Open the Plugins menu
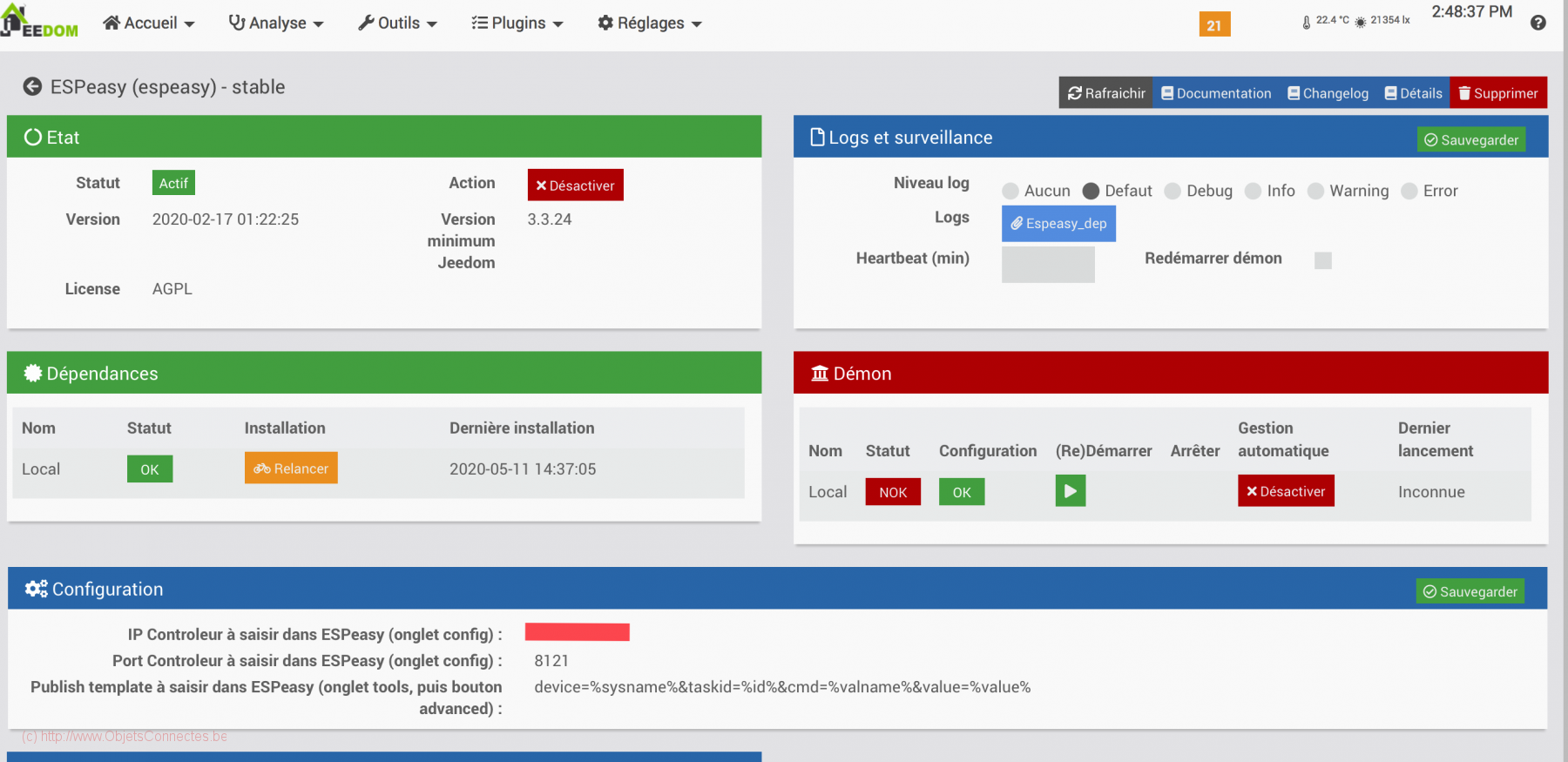Image resolution: width=1568 pixels, height=762 pixels. click(517, 24)
